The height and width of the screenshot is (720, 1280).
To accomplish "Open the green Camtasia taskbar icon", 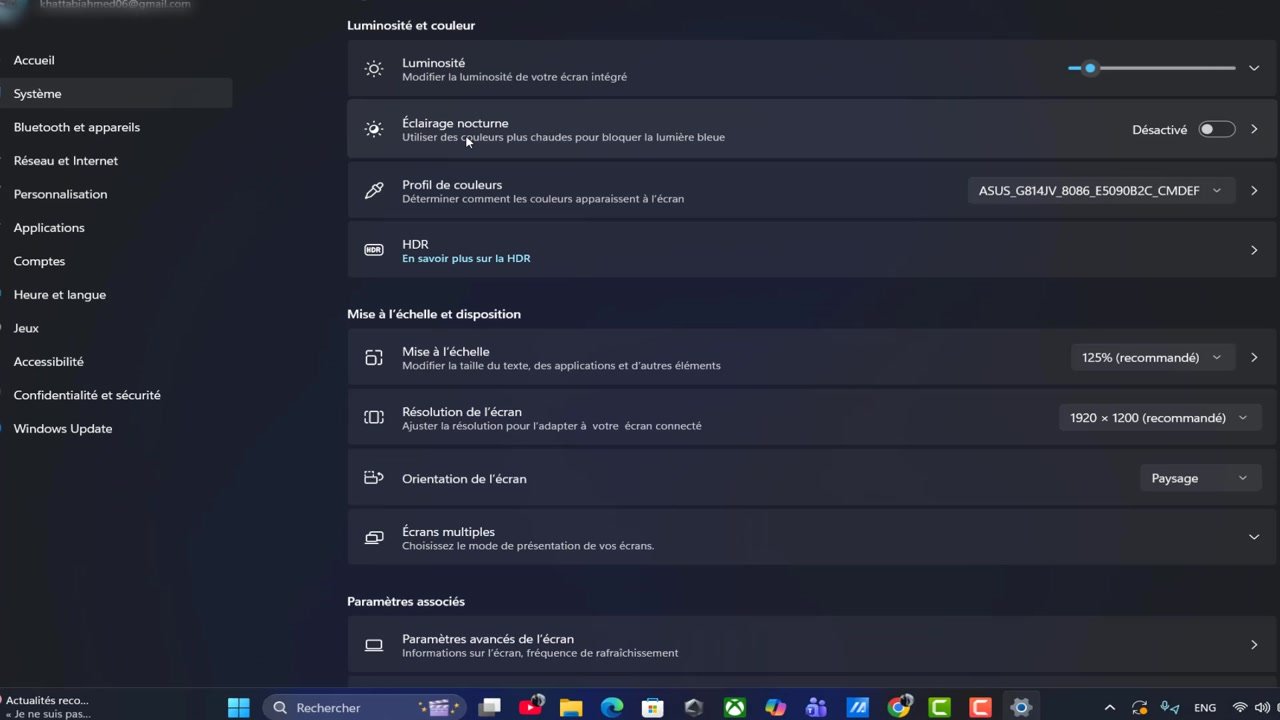I will [x=940, y=707].
